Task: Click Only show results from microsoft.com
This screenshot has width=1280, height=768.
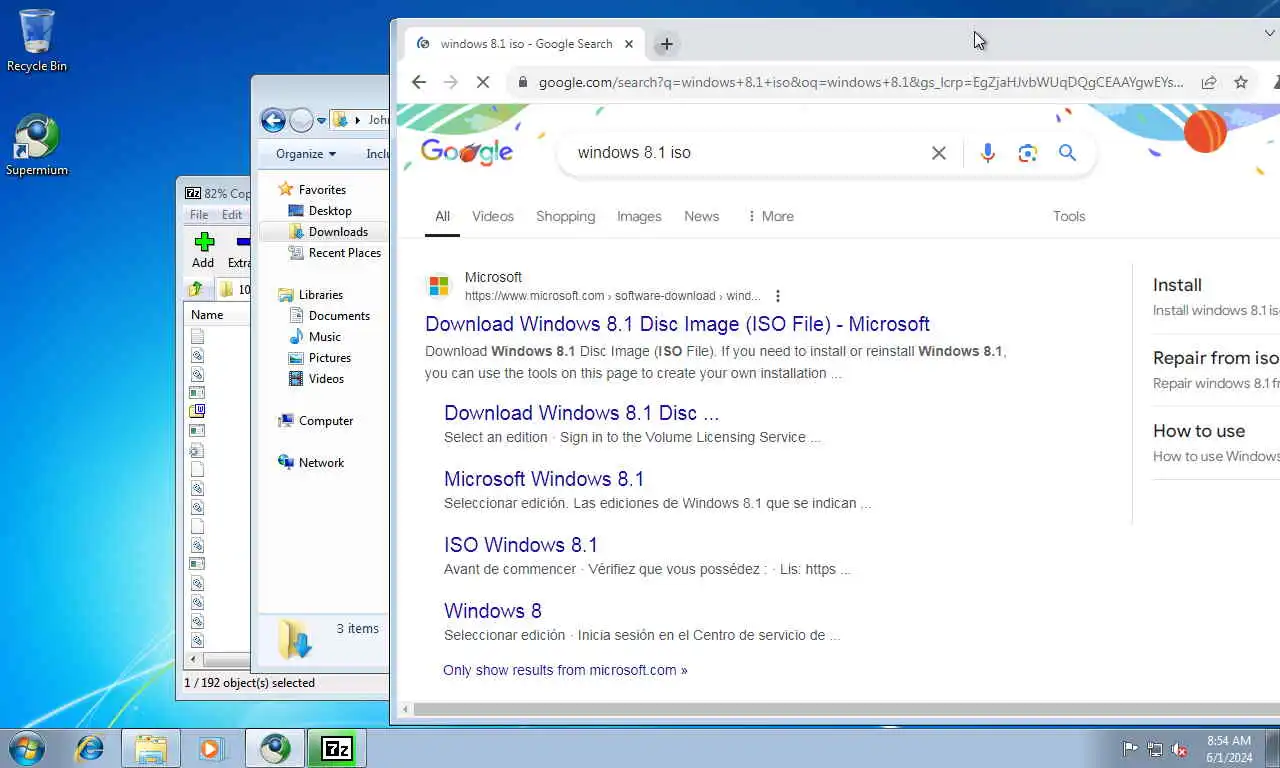Action: (x=565, y=670)
